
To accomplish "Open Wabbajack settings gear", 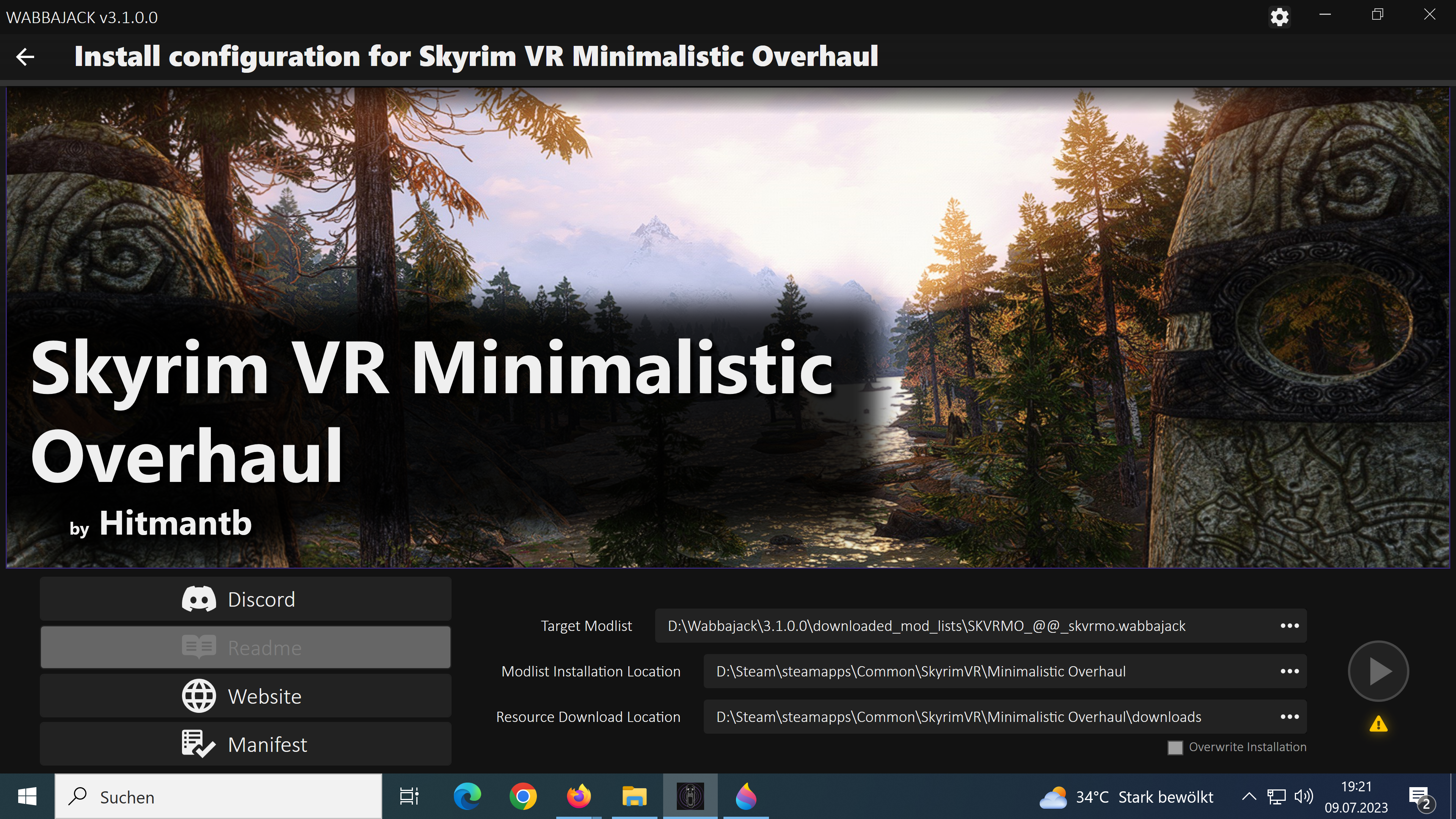I will click(x=1279, y=17).
